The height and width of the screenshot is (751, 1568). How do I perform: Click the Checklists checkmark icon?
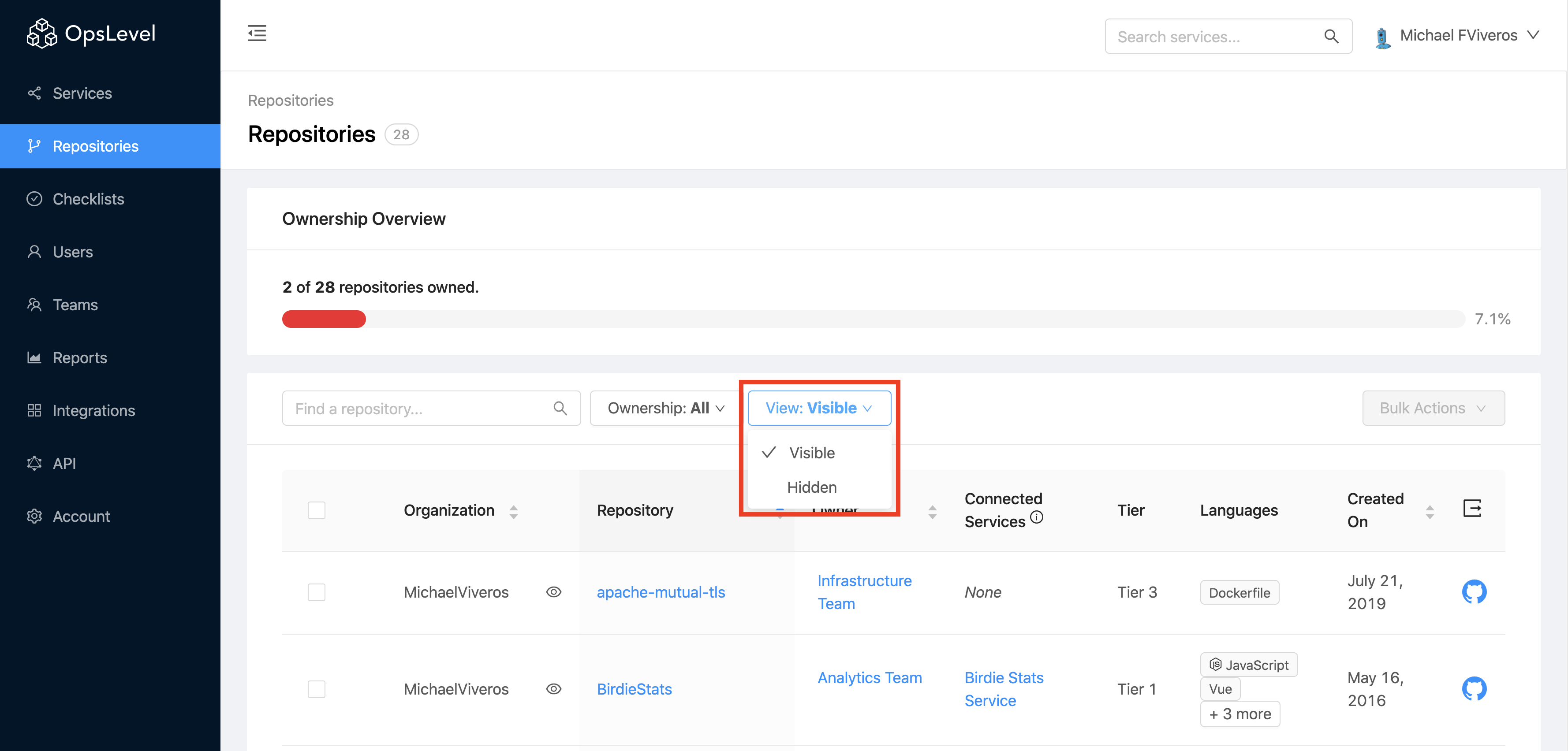[x=34, y=199]
